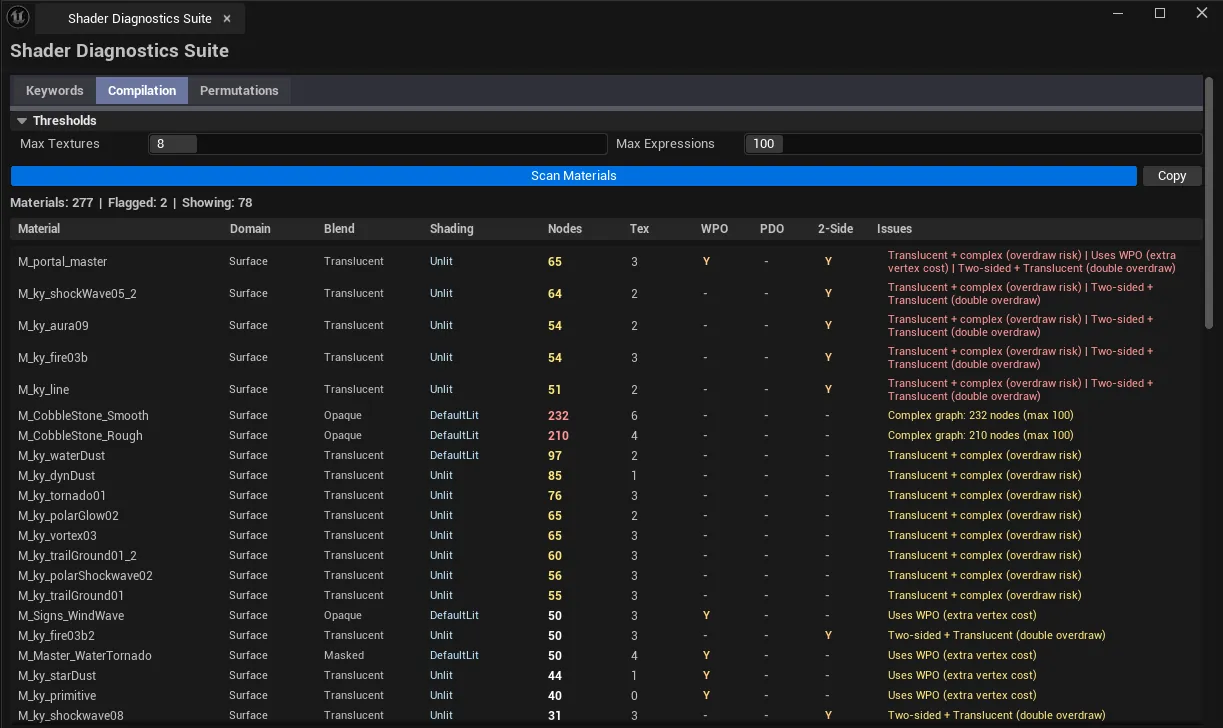Viewport: 1223px width, 728px height.
Task: Click the Copy button
Action: tap(1172, 176)
